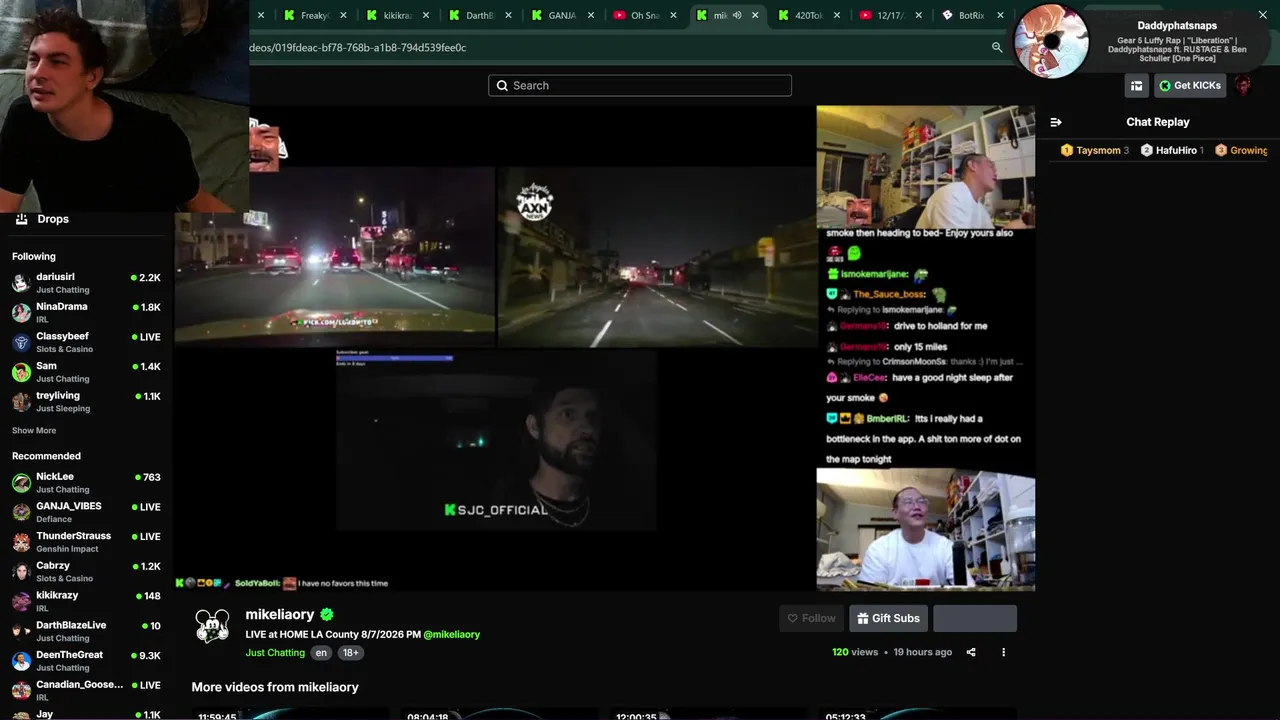
Task: Click the 'Chat Replay' header text
Action: pos(1158,122)
